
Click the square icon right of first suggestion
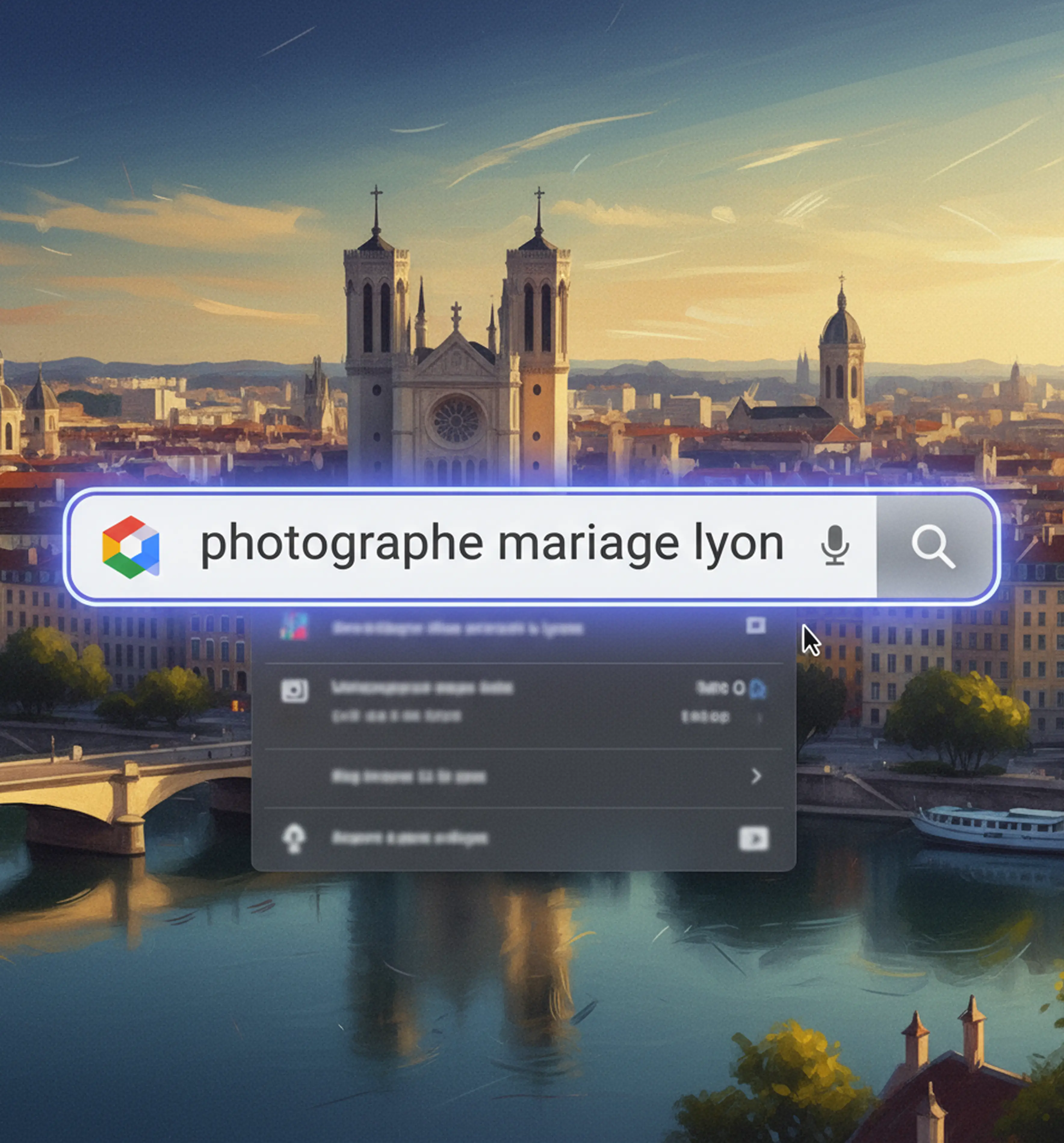(x=755, y=626)
